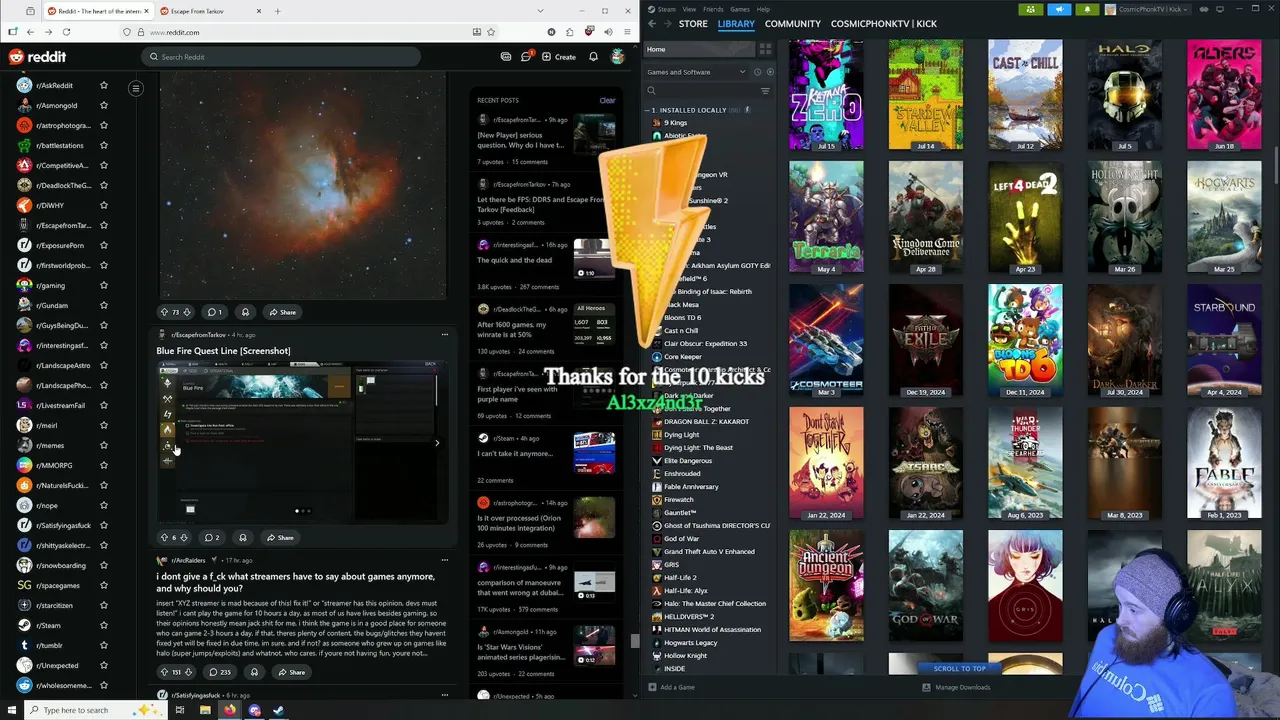Viewport: 1280px width, 720px height.
Task: Open Firefox application menu
Action: pos(625,32)
